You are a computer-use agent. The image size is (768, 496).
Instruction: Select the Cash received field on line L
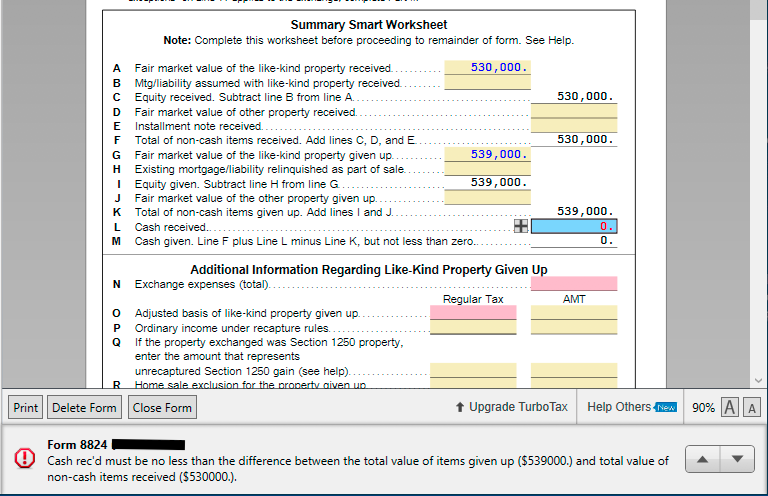pos(573,227)
